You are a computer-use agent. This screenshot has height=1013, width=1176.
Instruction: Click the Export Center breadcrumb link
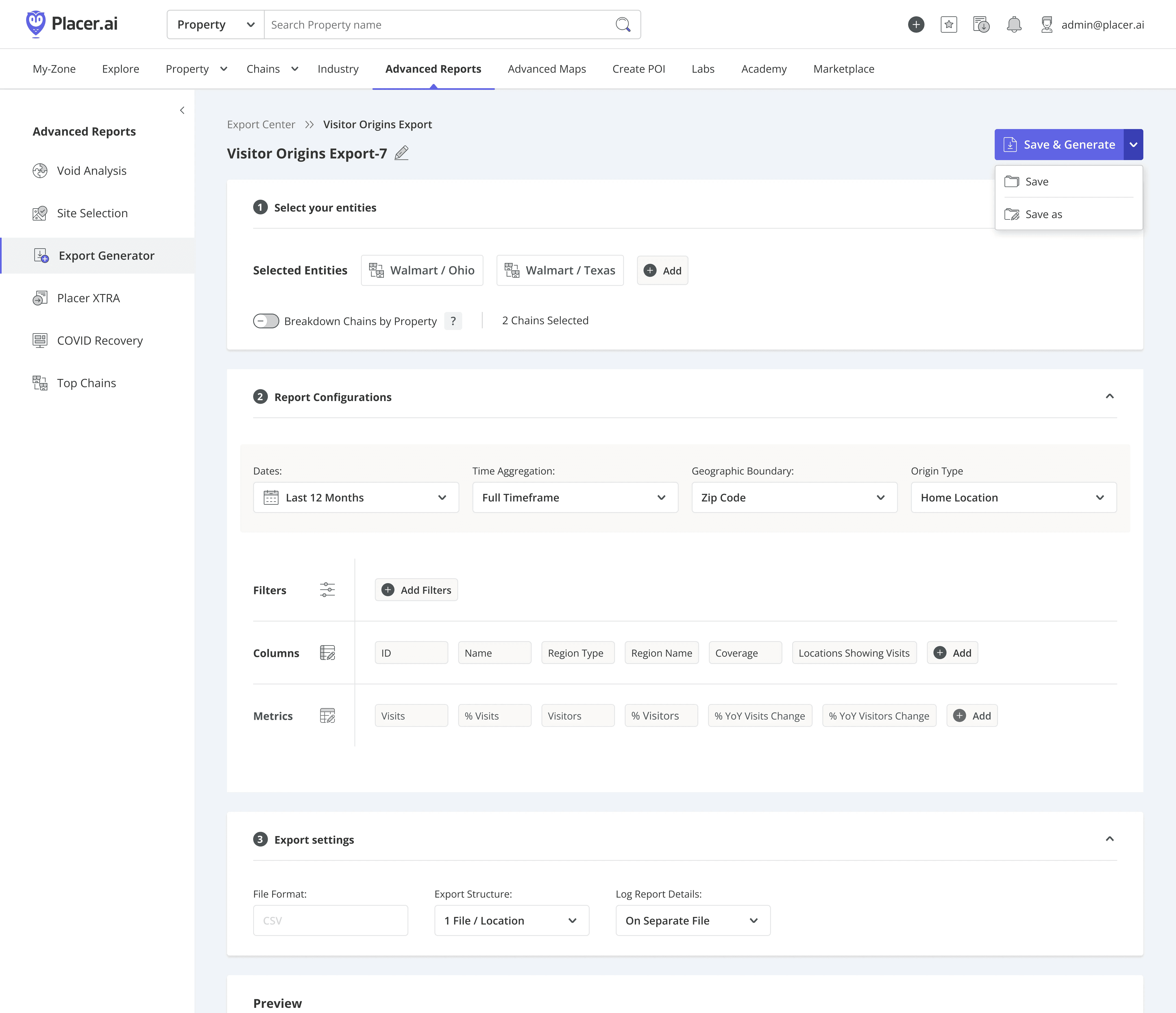tap(261, 124)
